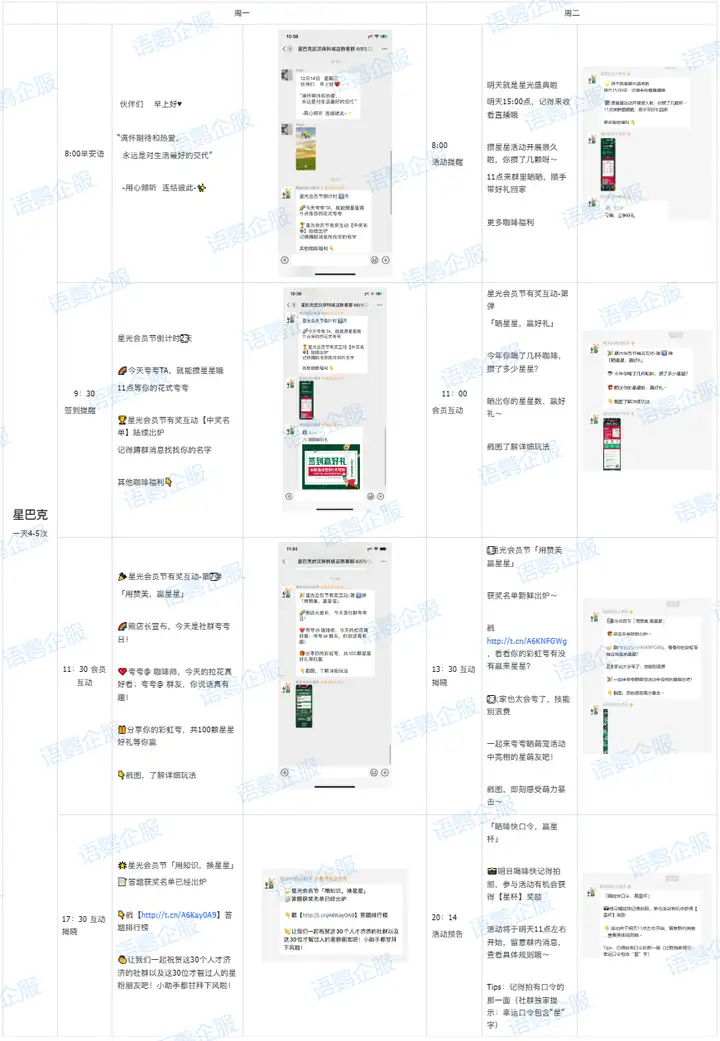Tap plus icon in 11:30 会员互动 chat screenshot
Image resolution: width=720 pixels, height=1041 pixels.
pyautogui.click(x=385, y=772)
